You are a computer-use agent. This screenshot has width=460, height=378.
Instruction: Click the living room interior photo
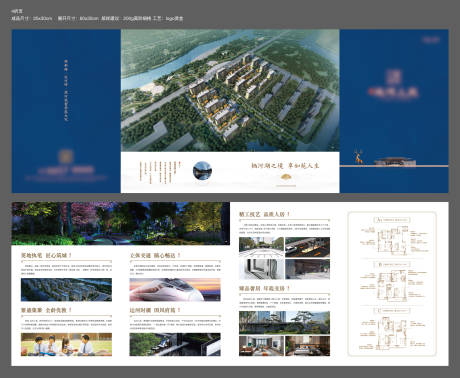pos(261,346)
